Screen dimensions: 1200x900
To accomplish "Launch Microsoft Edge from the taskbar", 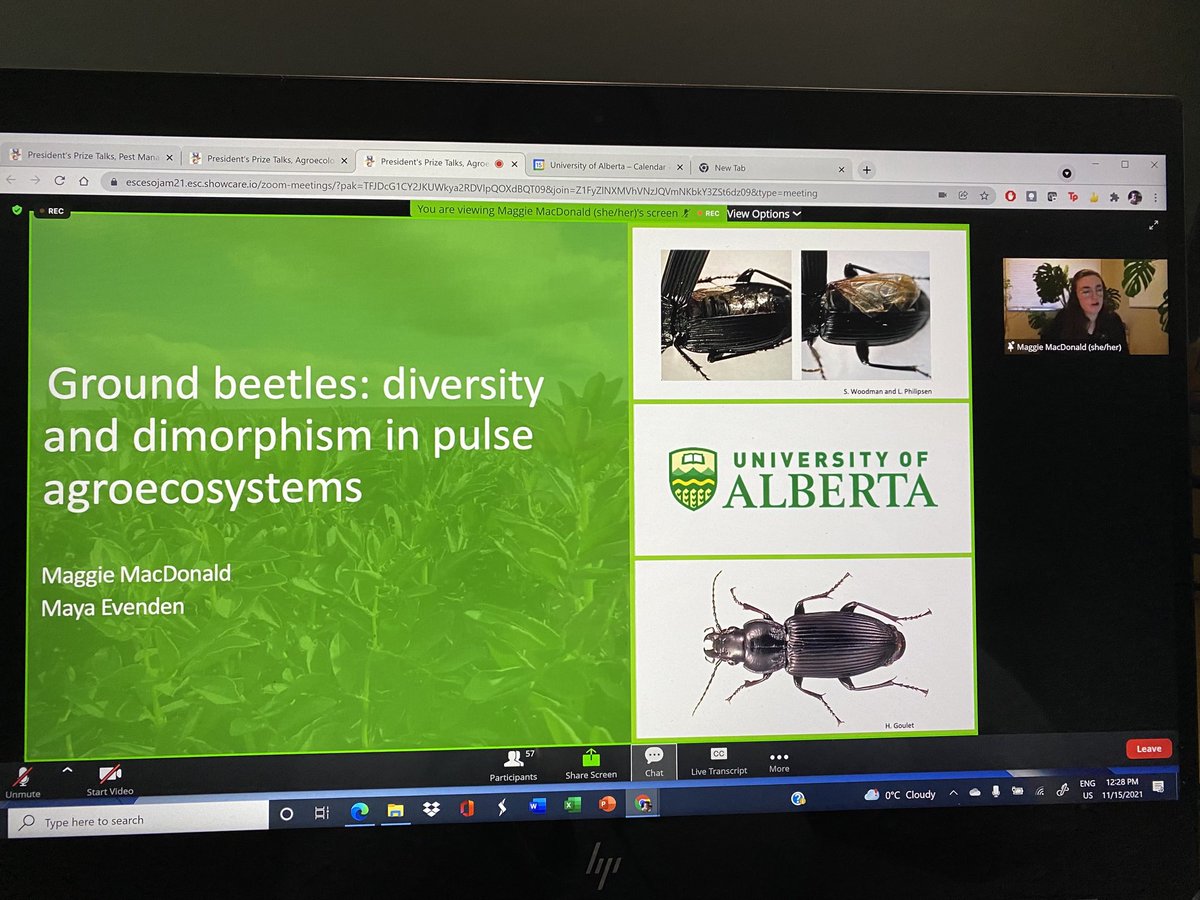I will 358,811.
